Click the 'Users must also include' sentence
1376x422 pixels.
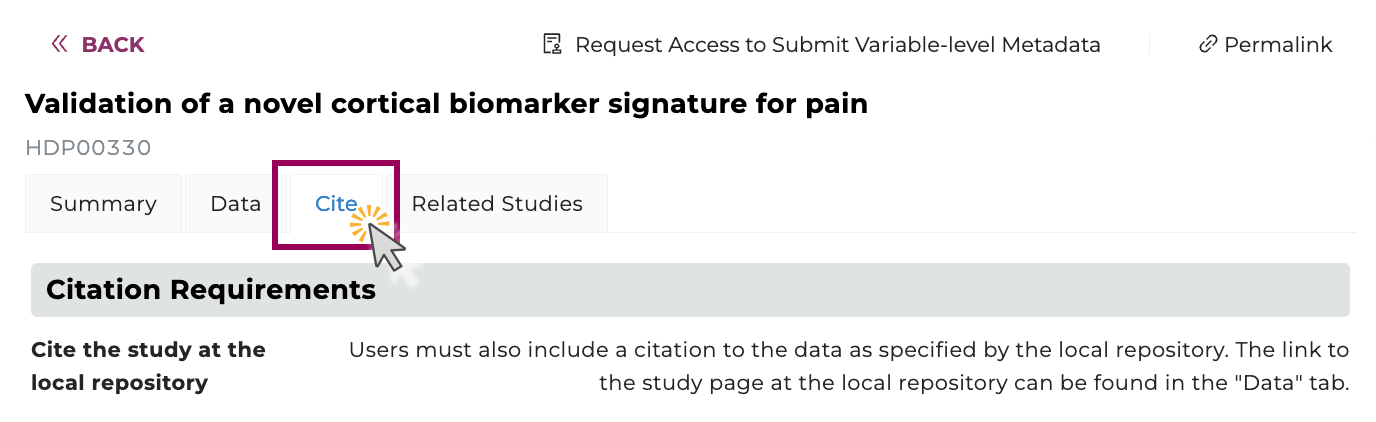(848, 350)
